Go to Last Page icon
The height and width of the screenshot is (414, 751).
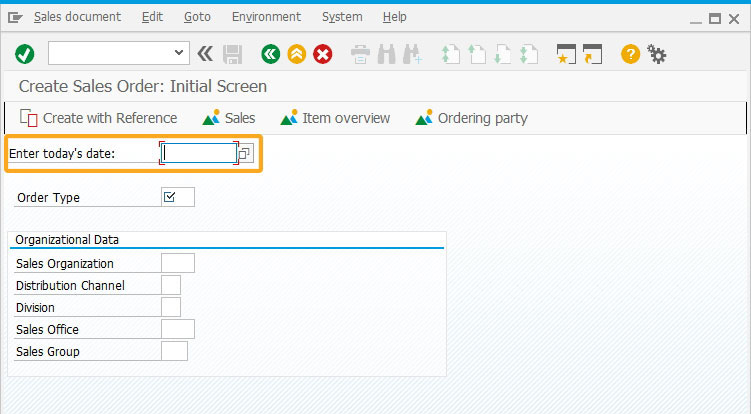click(x=529, y=54)
